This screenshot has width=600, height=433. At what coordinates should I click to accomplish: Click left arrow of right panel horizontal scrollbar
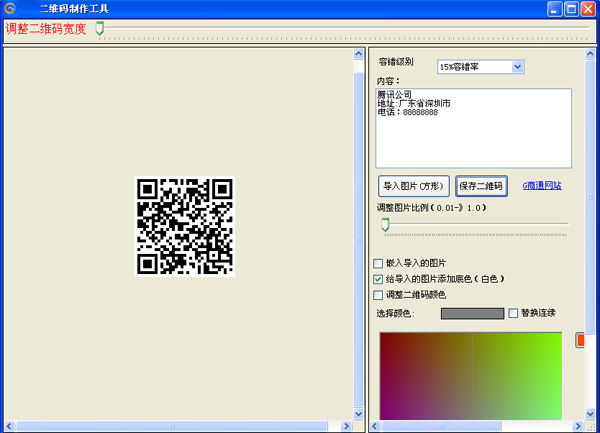pos(375,426)
